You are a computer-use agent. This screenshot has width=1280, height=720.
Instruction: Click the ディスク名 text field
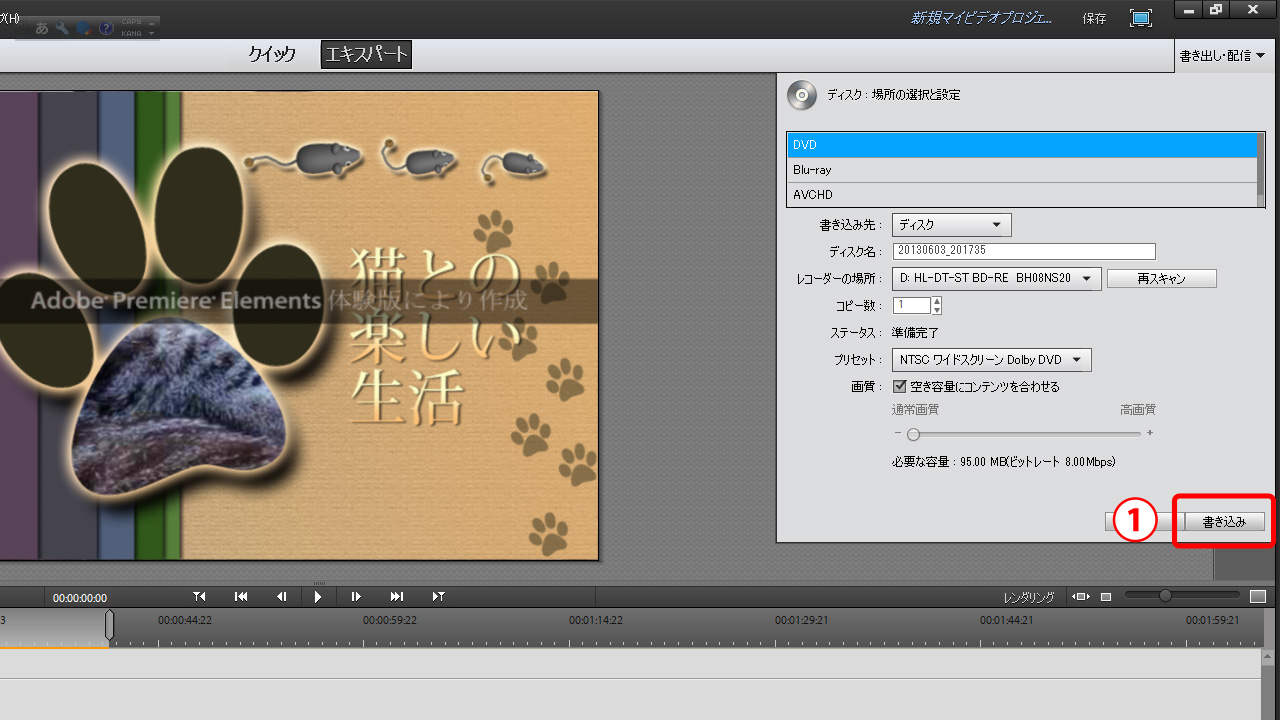pyautogui.click(x=1023, y=252)
